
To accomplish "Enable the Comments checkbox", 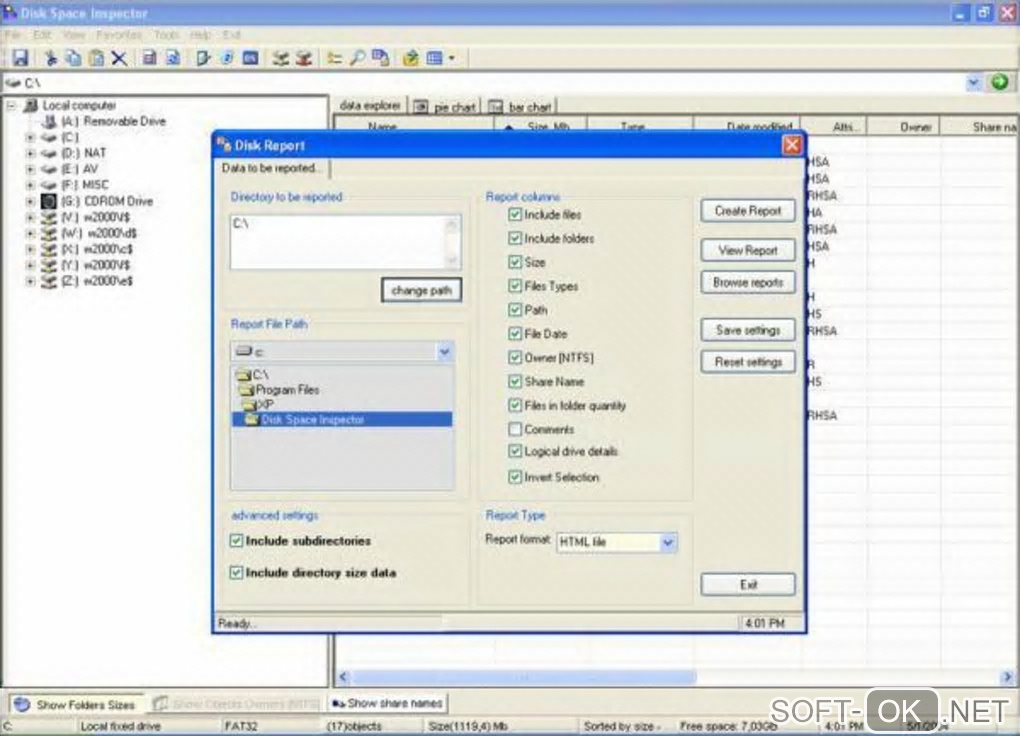I will point(515,429).
